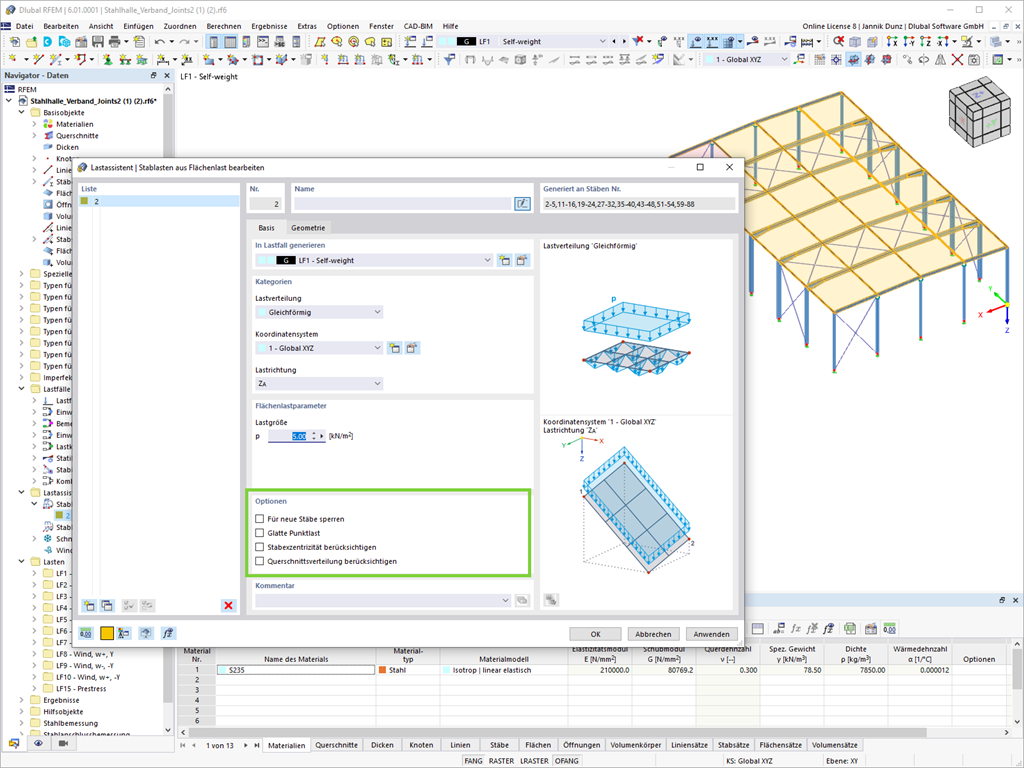Click new list item icon below Liste
The image size is (1024, 768).
click(x=89, y=605)
